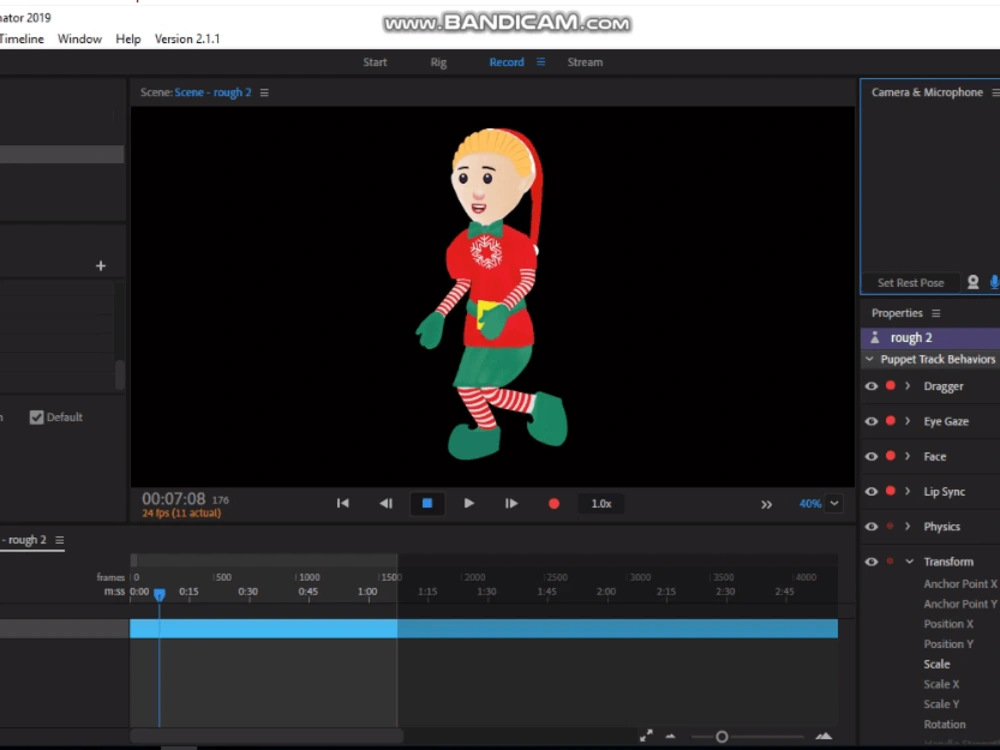1000x750 pixels.
Task: Open the Scene panel menu icon
Action: 264,92
